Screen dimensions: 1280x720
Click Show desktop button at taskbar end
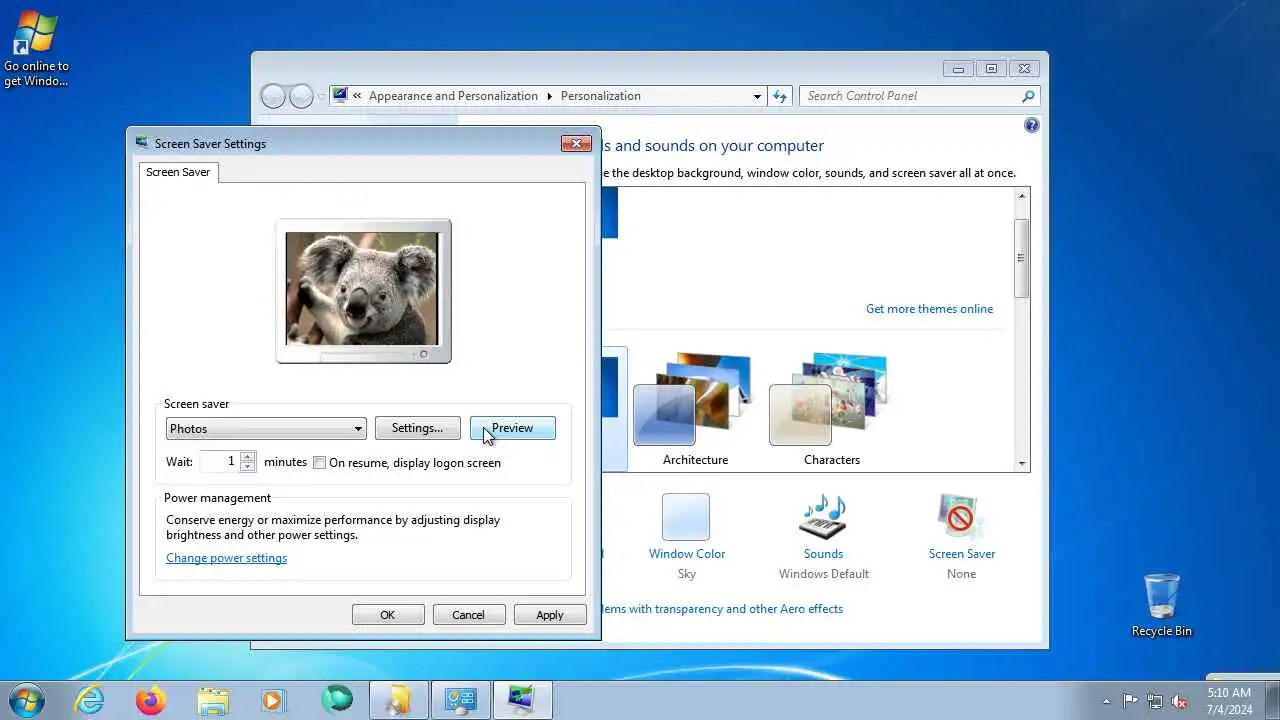click(1272, 701)
